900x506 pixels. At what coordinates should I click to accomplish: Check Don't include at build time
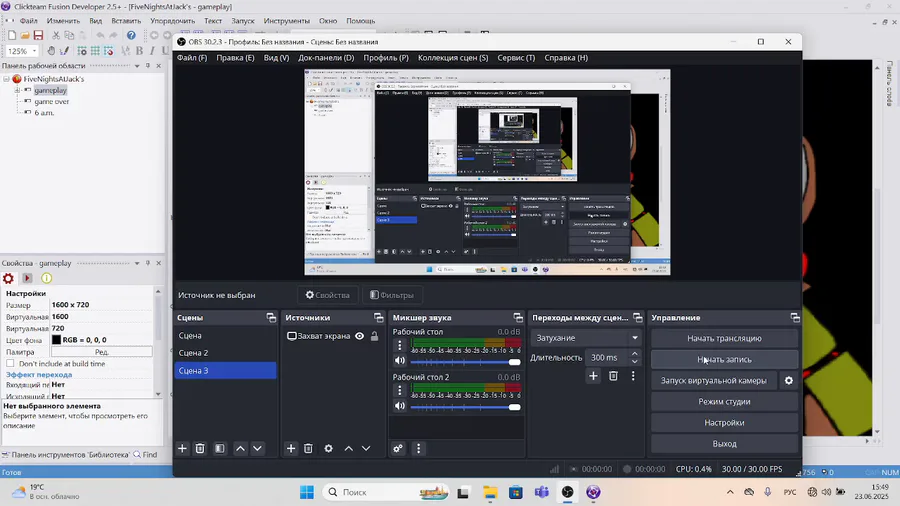click(10, 363)
